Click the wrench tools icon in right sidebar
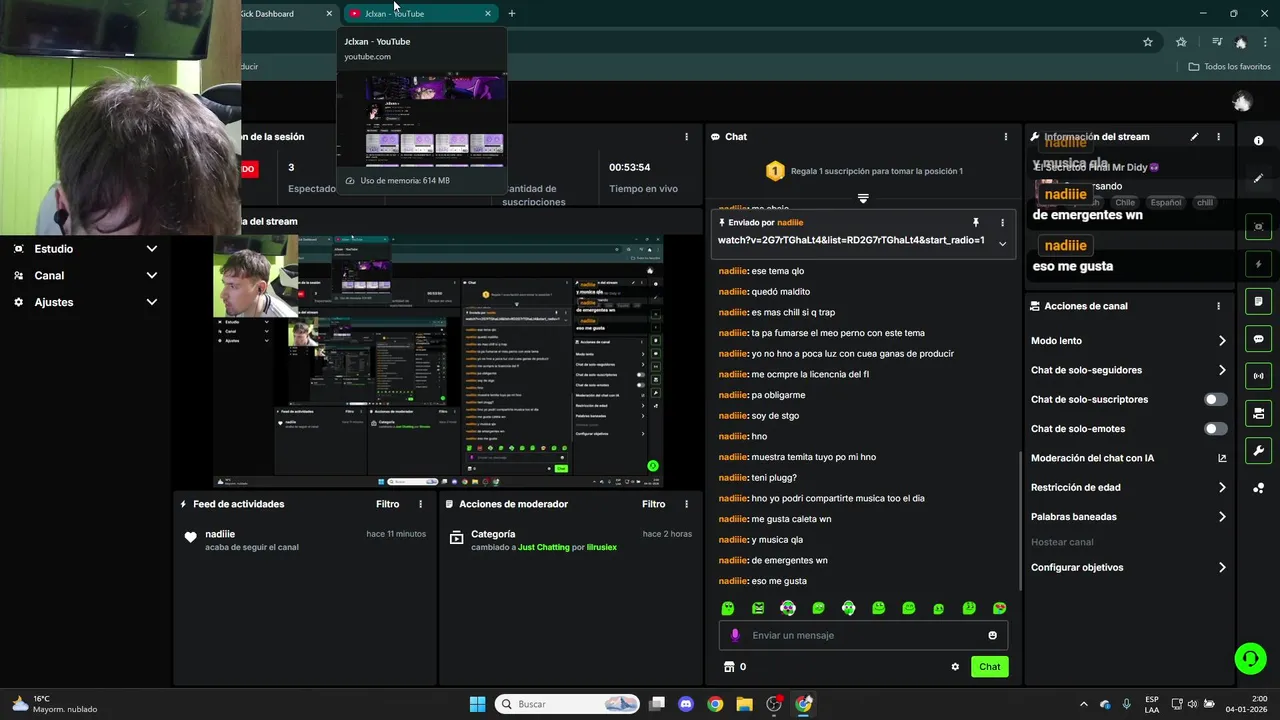 (x=1258, y=450)
